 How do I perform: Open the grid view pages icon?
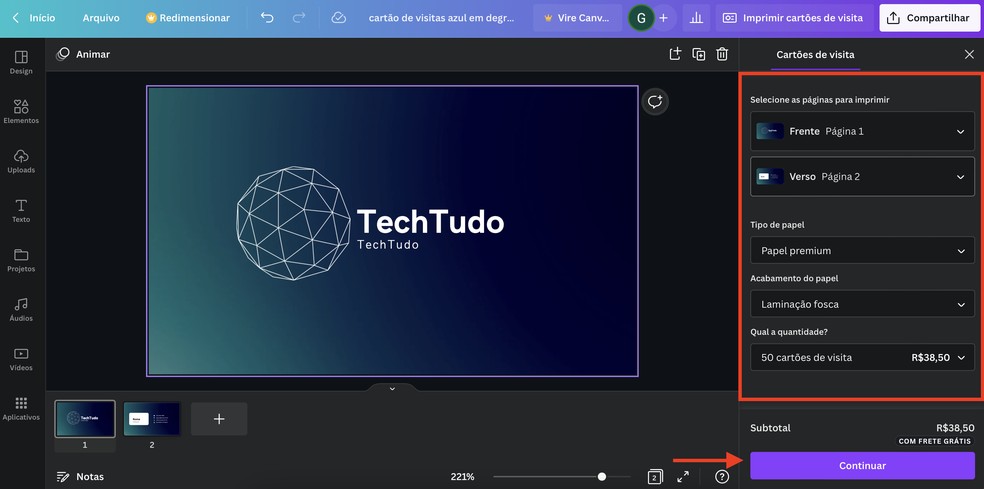pos(654,477)
